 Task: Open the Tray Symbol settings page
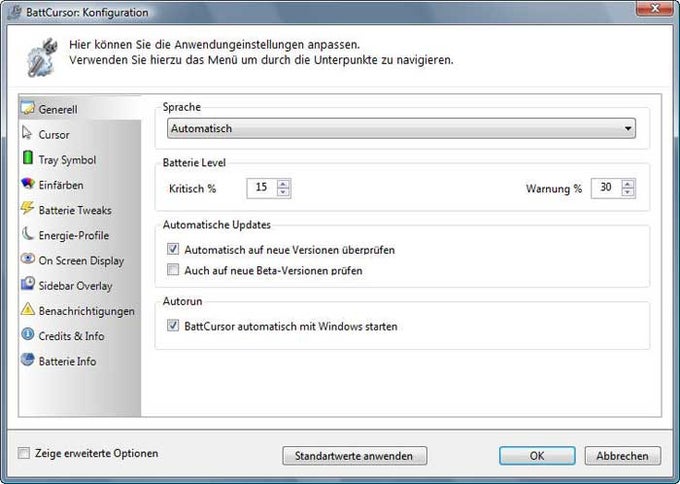(x=80, y=159)
